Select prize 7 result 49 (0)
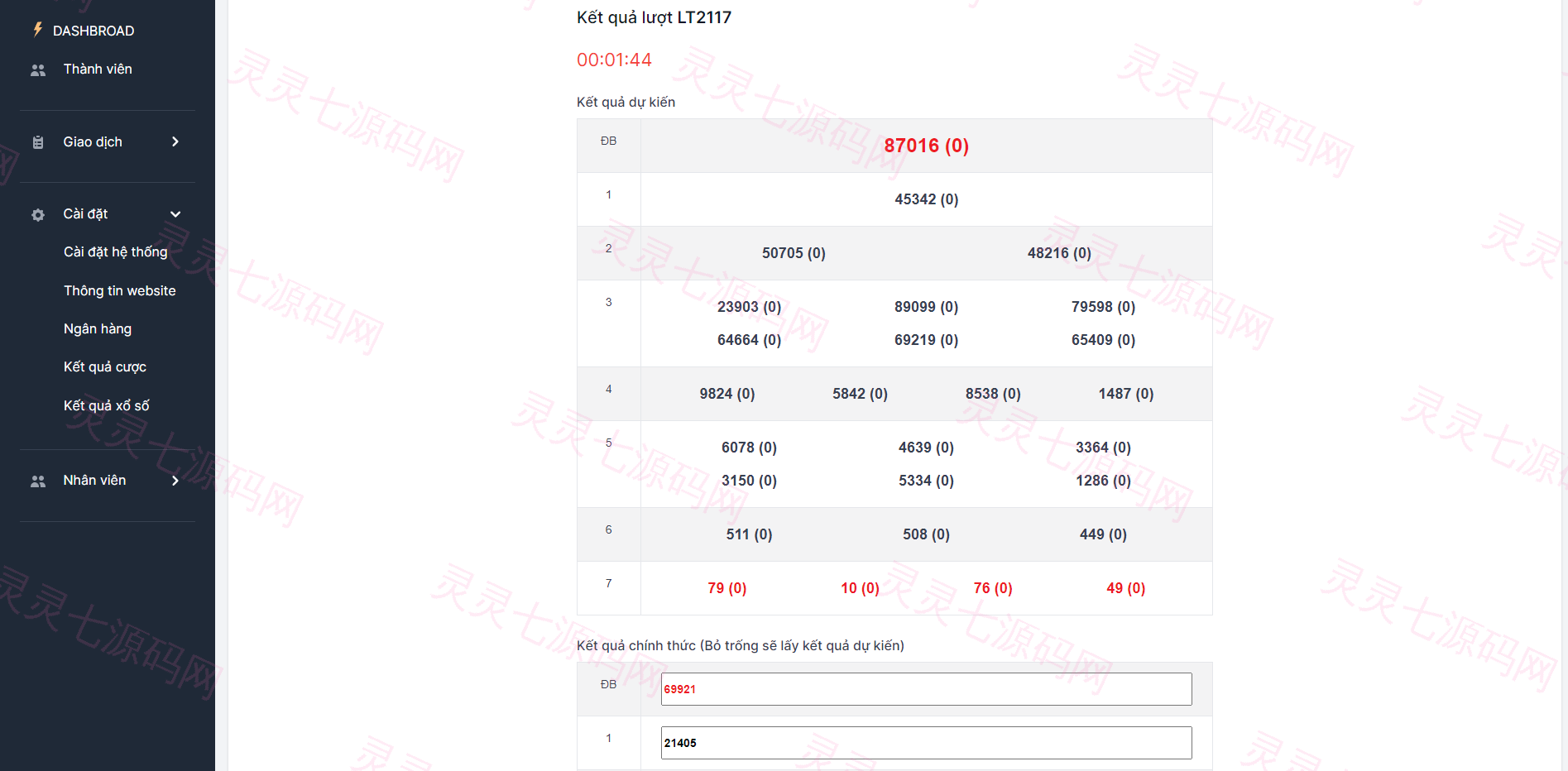1568x771 pixels. click(x=1125, y=588)
